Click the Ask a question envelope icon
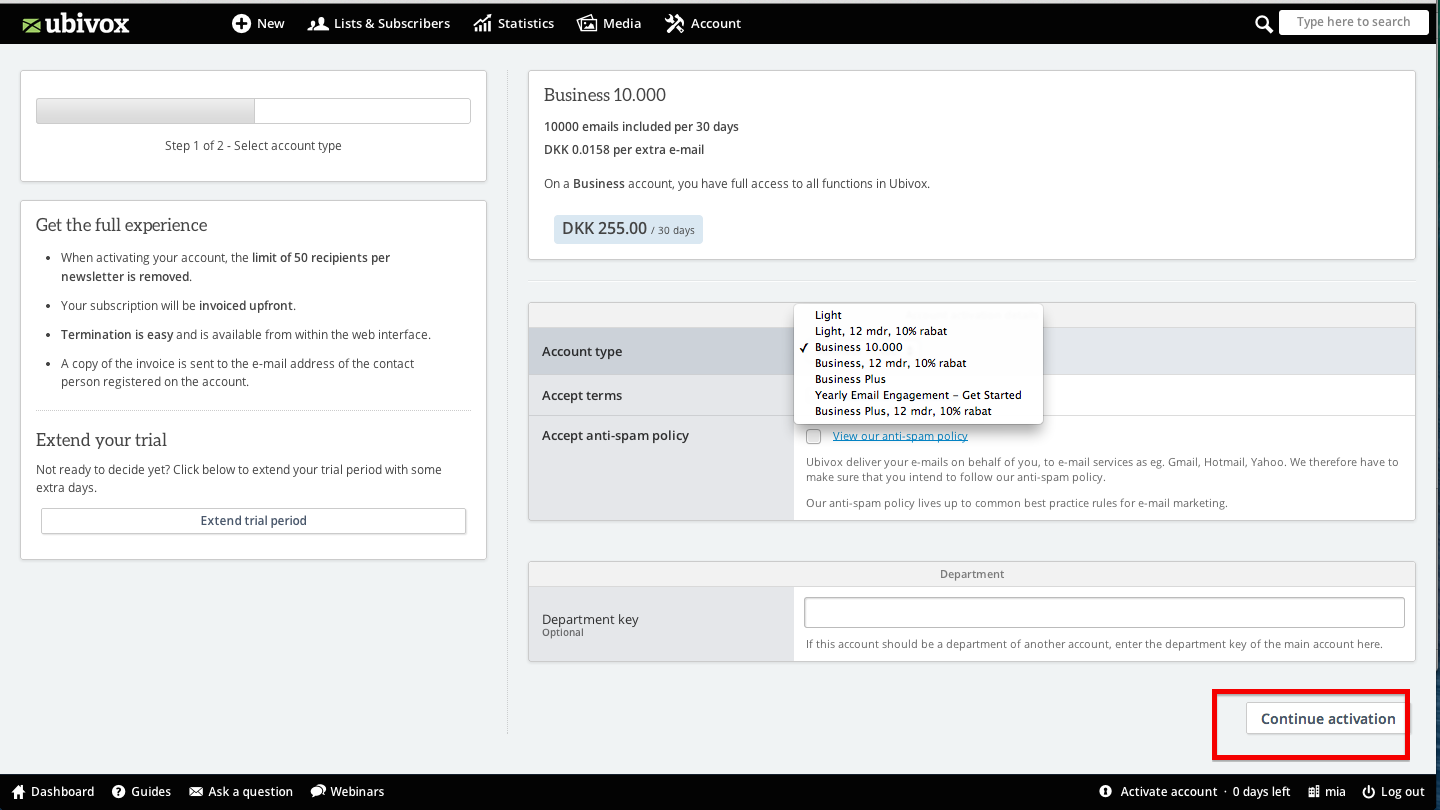Viewport: 1440px width, 810px height. click(196, 791)
